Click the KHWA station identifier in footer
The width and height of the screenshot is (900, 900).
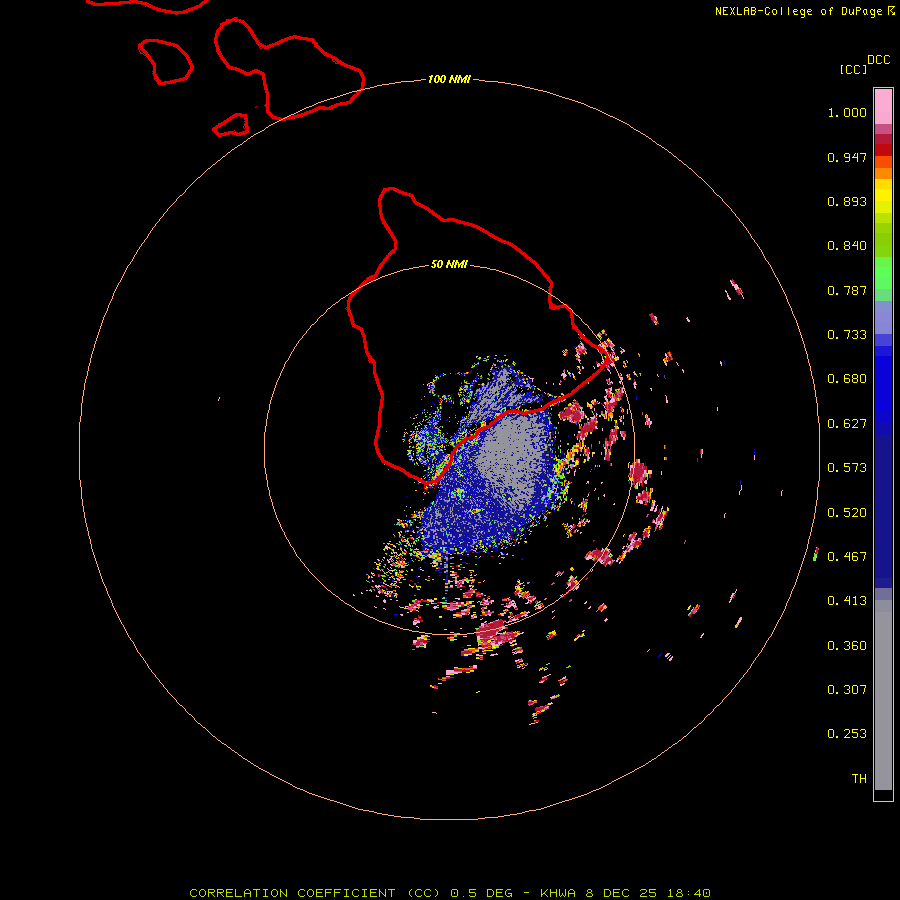tap(558, 893)
